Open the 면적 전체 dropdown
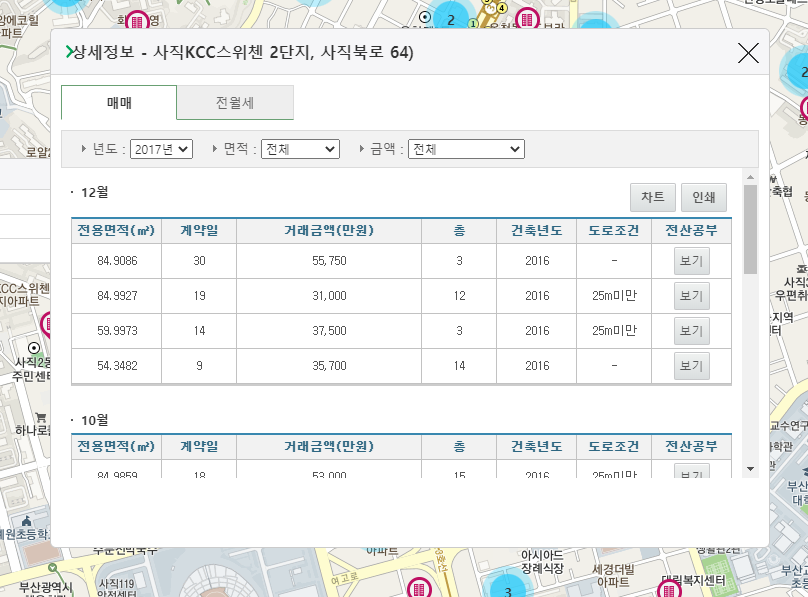 300,149
